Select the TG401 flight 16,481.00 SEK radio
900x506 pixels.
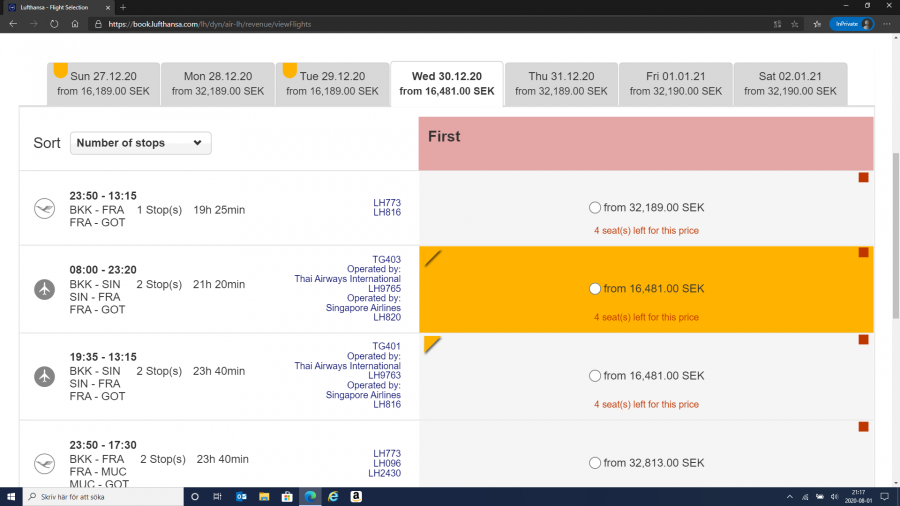(595, 376)
